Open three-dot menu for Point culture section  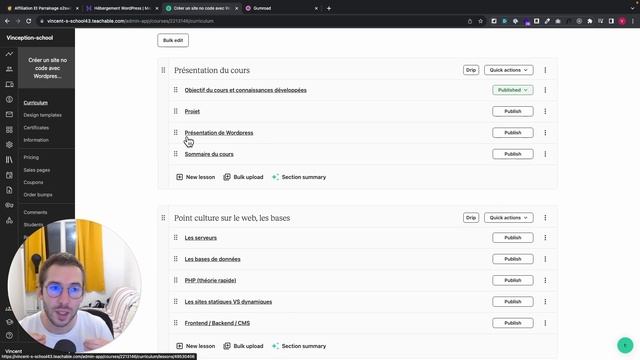(x=545, y=218)
